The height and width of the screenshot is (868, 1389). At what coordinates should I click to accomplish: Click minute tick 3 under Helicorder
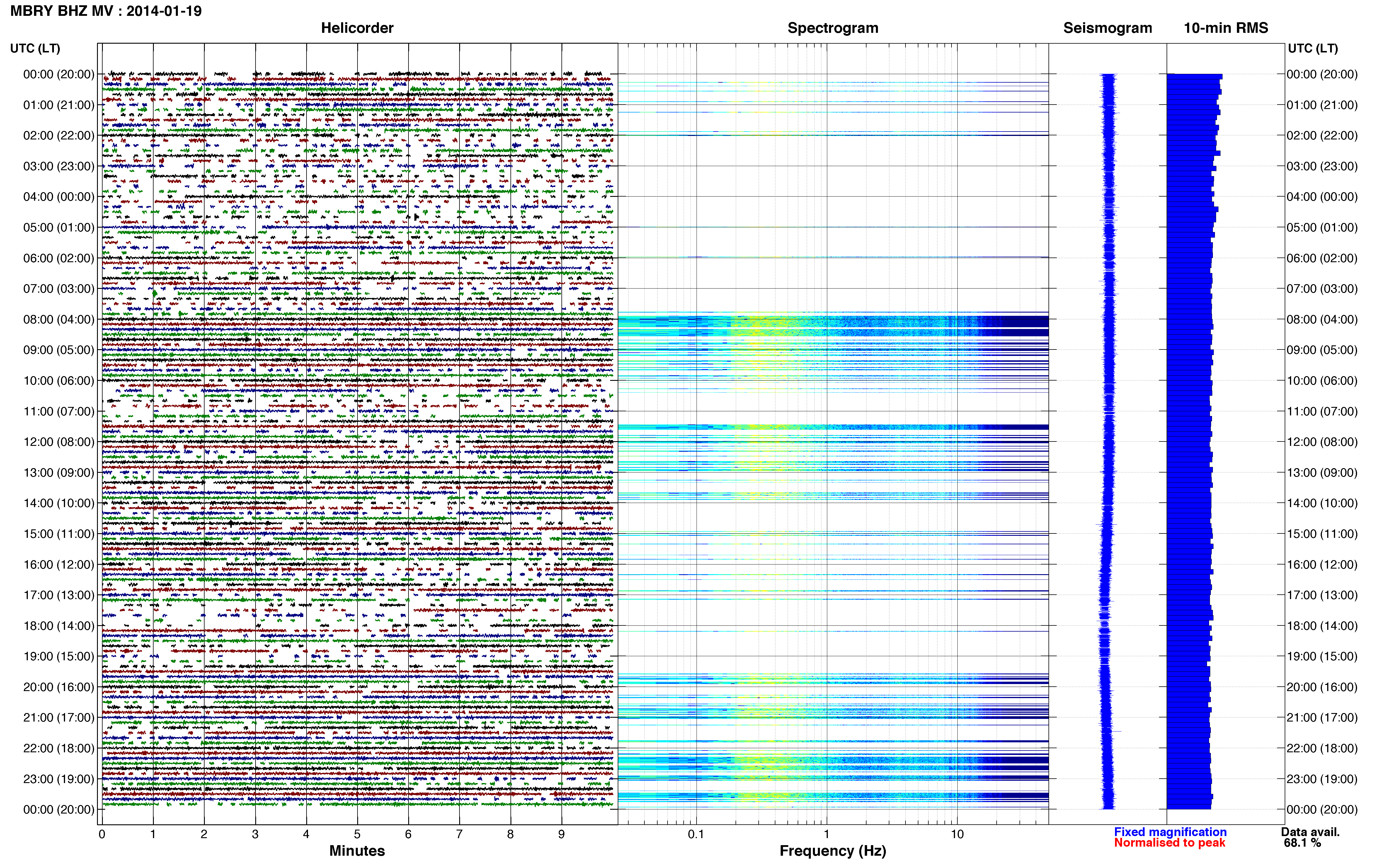(255, 834)
